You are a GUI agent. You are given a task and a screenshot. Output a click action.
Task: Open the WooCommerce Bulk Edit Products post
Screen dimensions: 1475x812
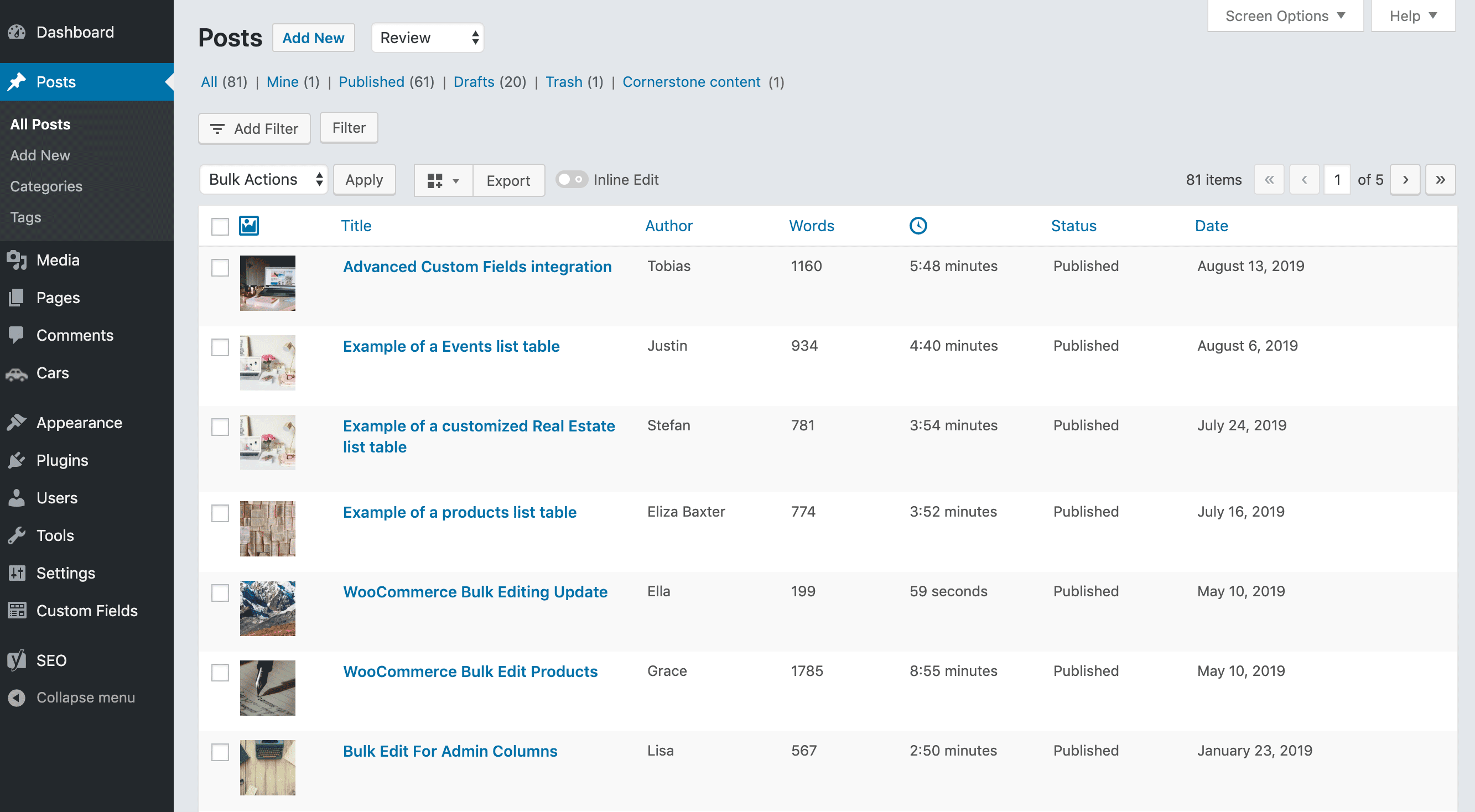(x=470, y=672)
